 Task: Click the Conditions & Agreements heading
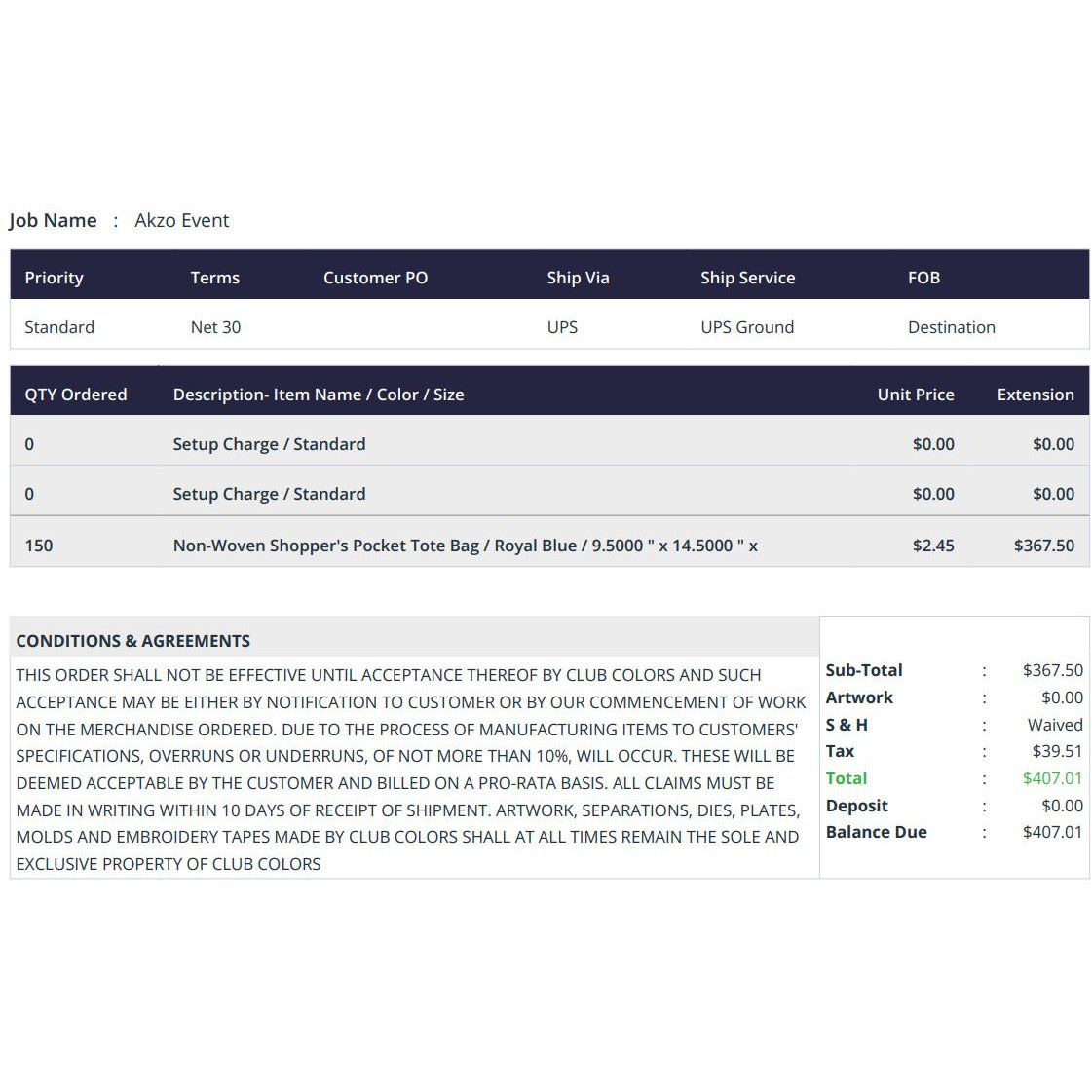[133, 641]
